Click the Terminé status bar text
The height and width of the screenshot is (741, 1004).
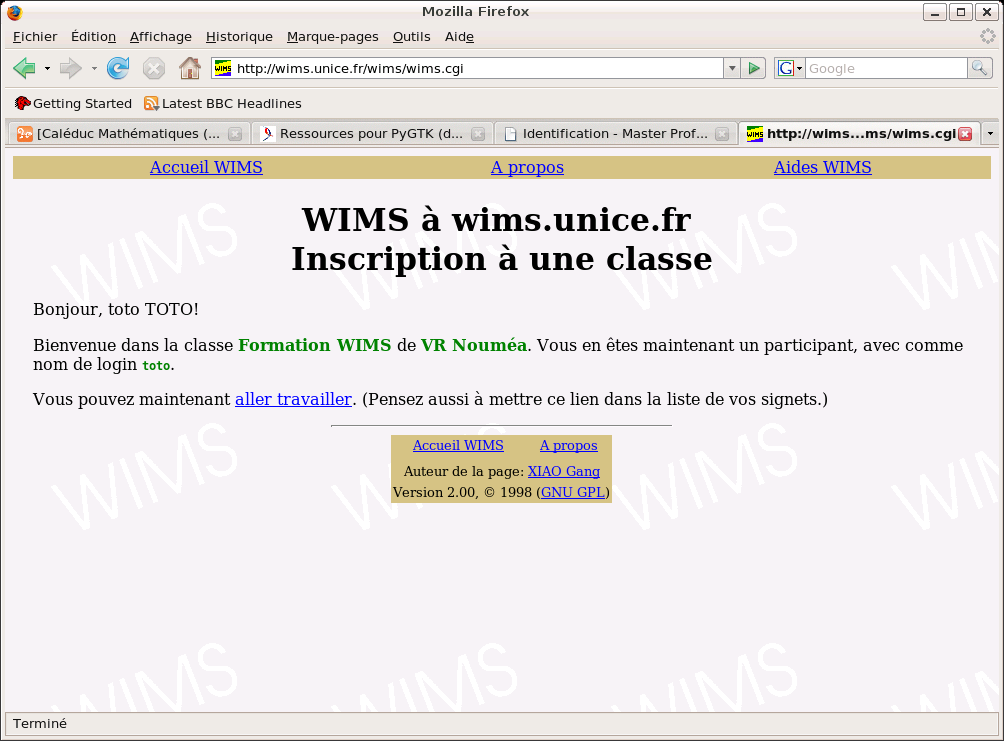coord(40,723)
